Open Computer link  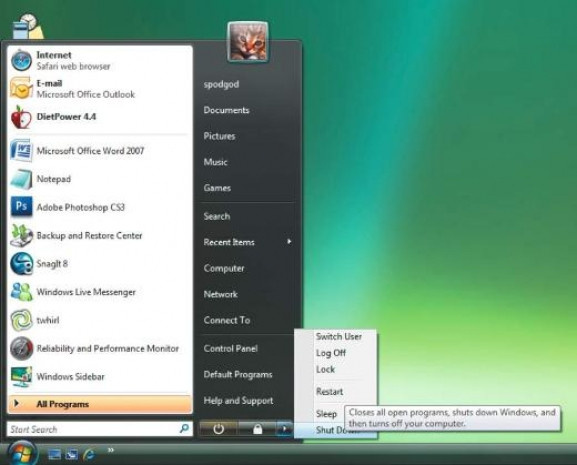224,268
